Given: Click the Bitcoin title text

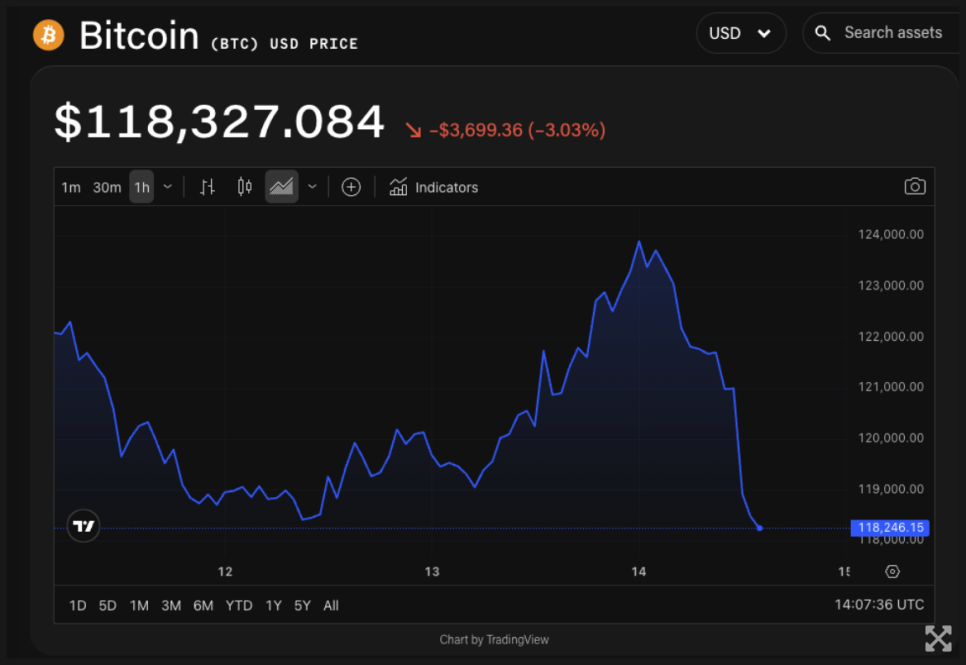Looking at the screenshot, I should 139,36.
